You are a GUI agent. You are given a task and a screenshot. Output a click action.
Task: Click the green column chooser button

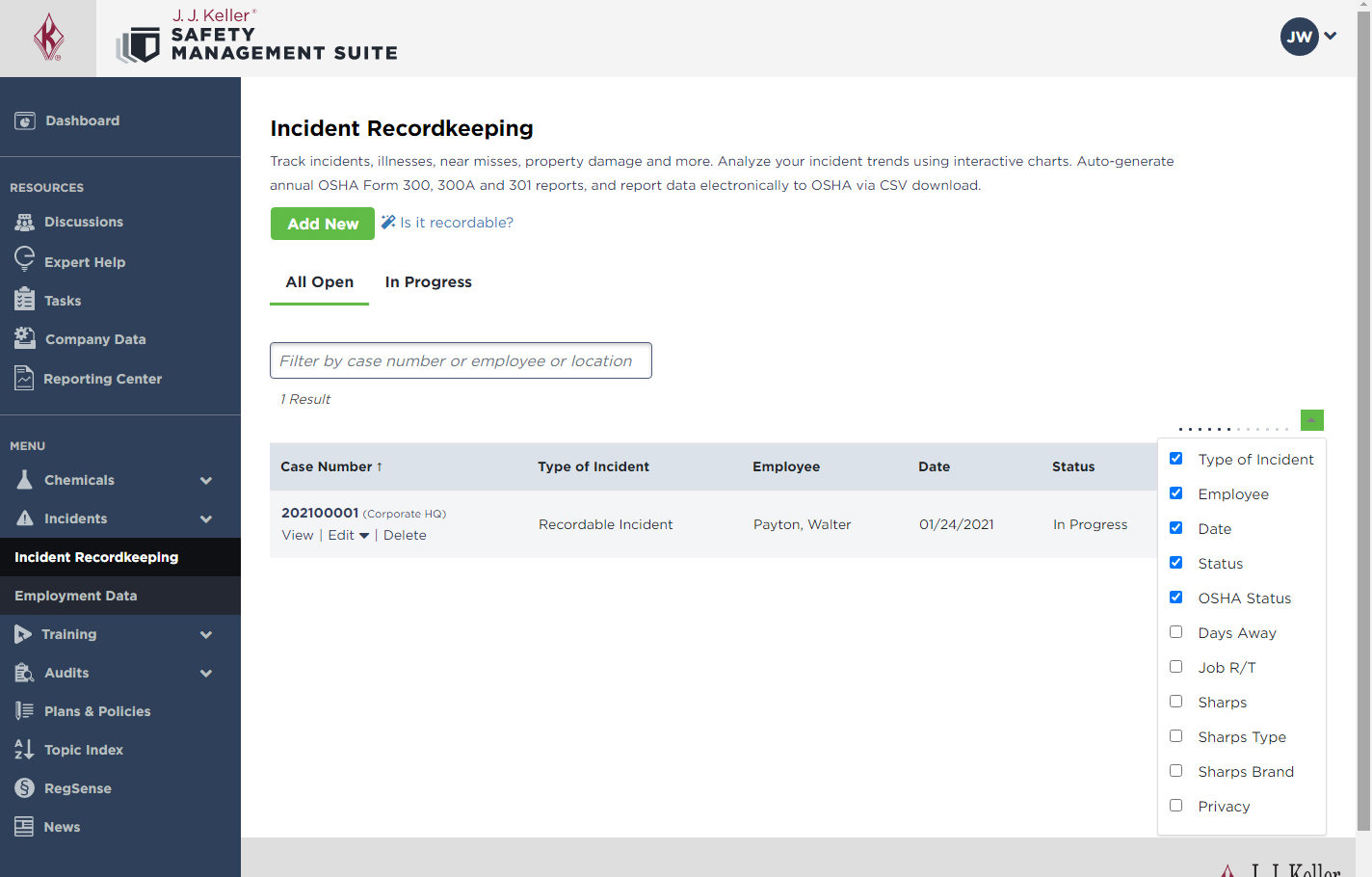coord(1311,420)
